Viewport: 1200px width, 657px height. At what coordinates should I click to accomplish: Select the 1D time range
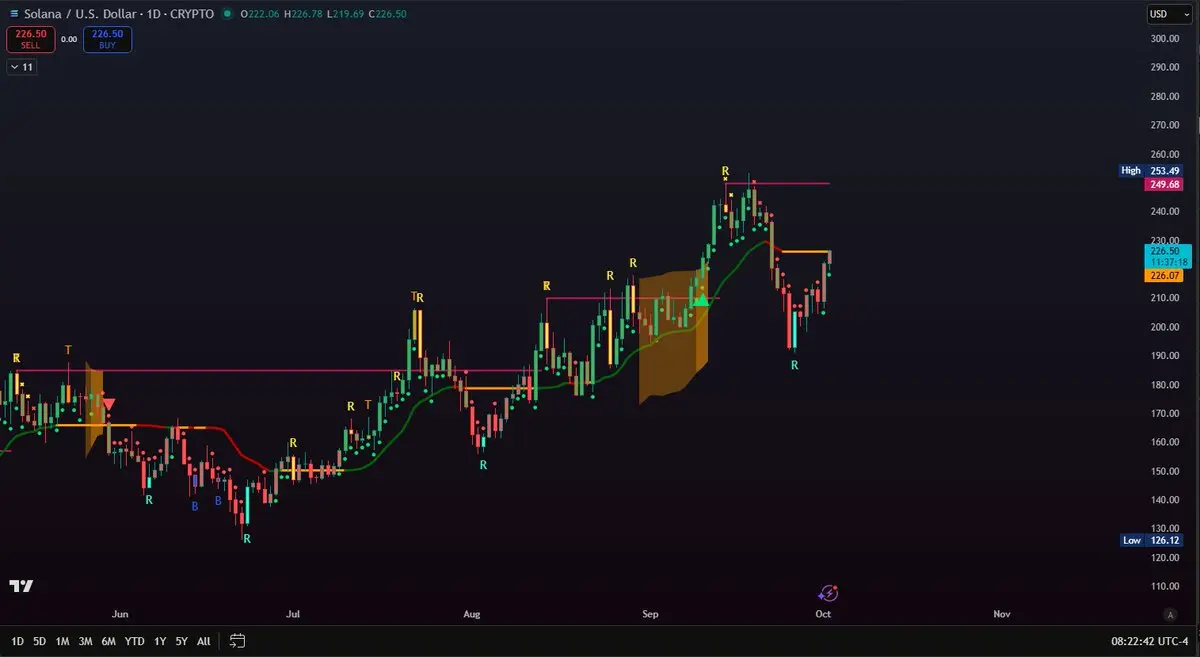pyautogui.click(x=18, y=641)
